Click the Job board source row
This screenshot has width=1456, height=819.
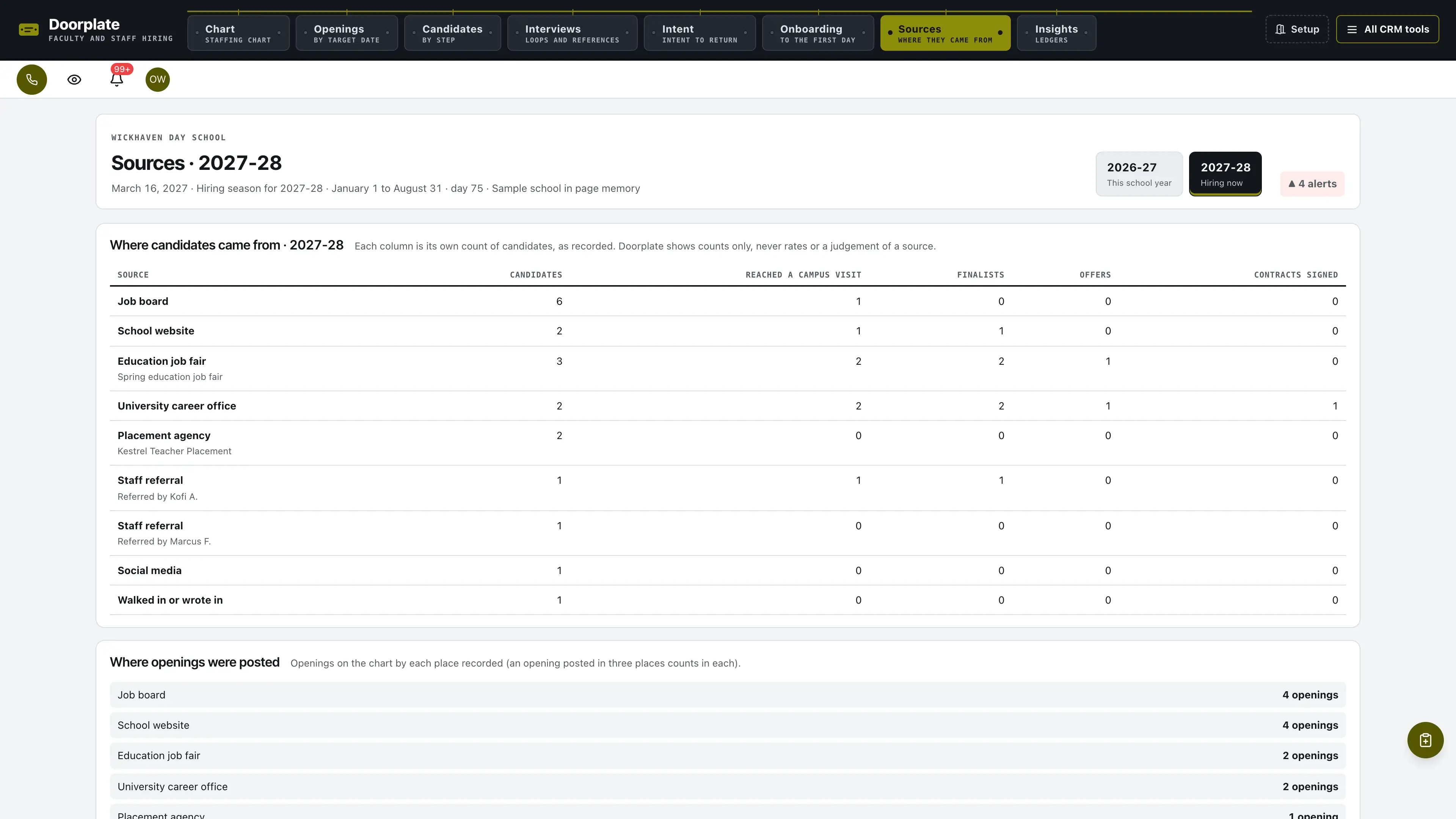point(728,301)
